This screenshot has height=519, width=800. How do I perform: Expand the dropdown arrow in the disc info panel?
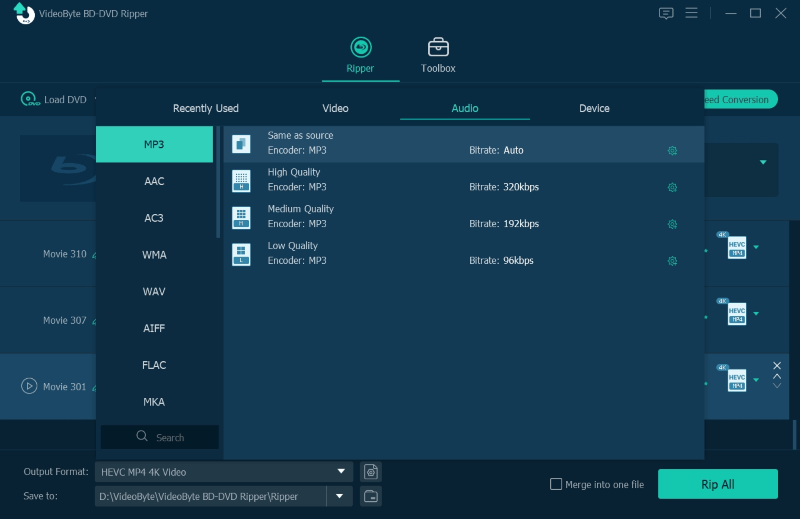[763, 162]
